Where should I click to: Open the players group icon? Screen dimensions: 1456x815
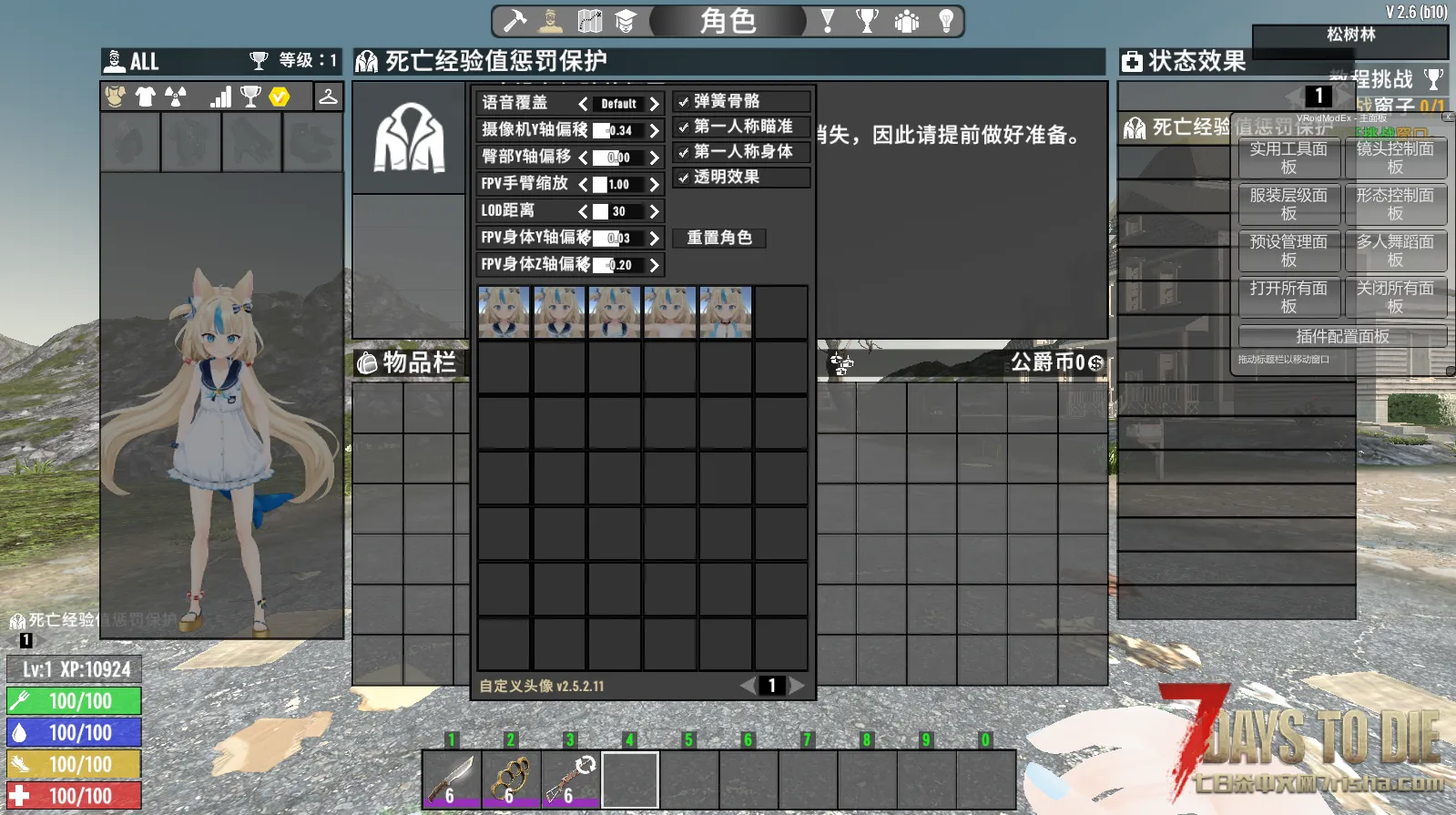coord(906,21)
